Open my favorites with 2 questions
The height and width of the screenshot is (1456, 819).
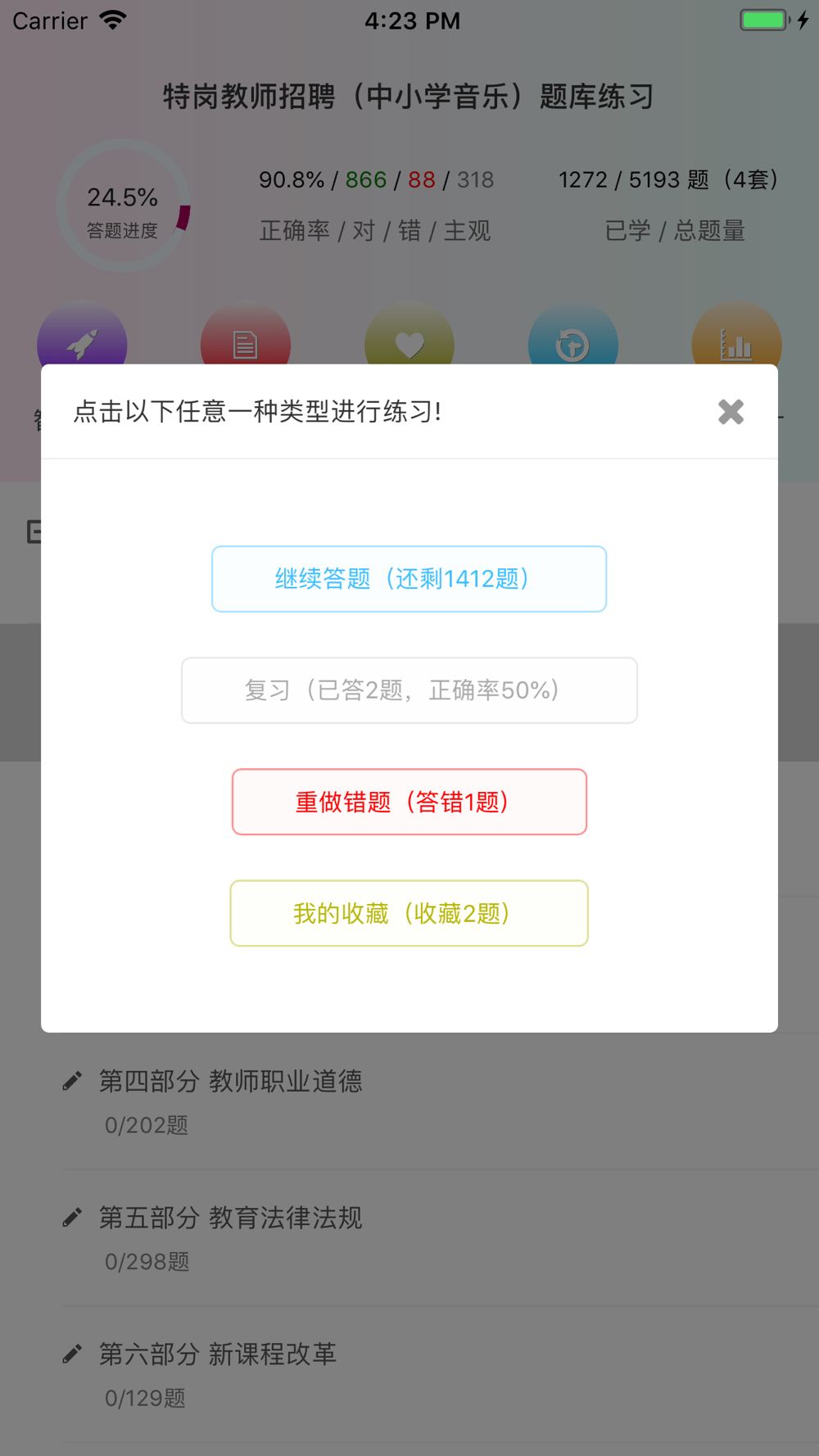(409, 913)
